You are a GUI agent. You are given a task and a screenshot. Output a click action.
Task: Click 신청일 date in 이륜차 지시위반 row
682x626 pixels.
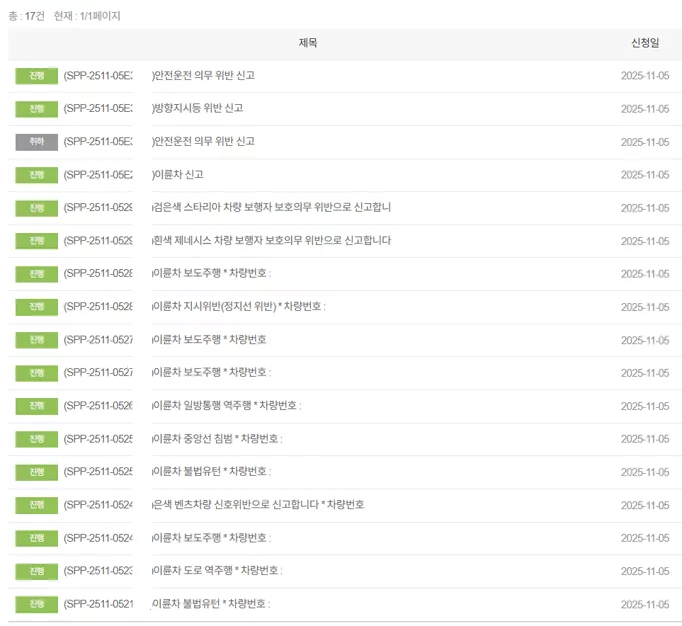click(x=645, y=307)
